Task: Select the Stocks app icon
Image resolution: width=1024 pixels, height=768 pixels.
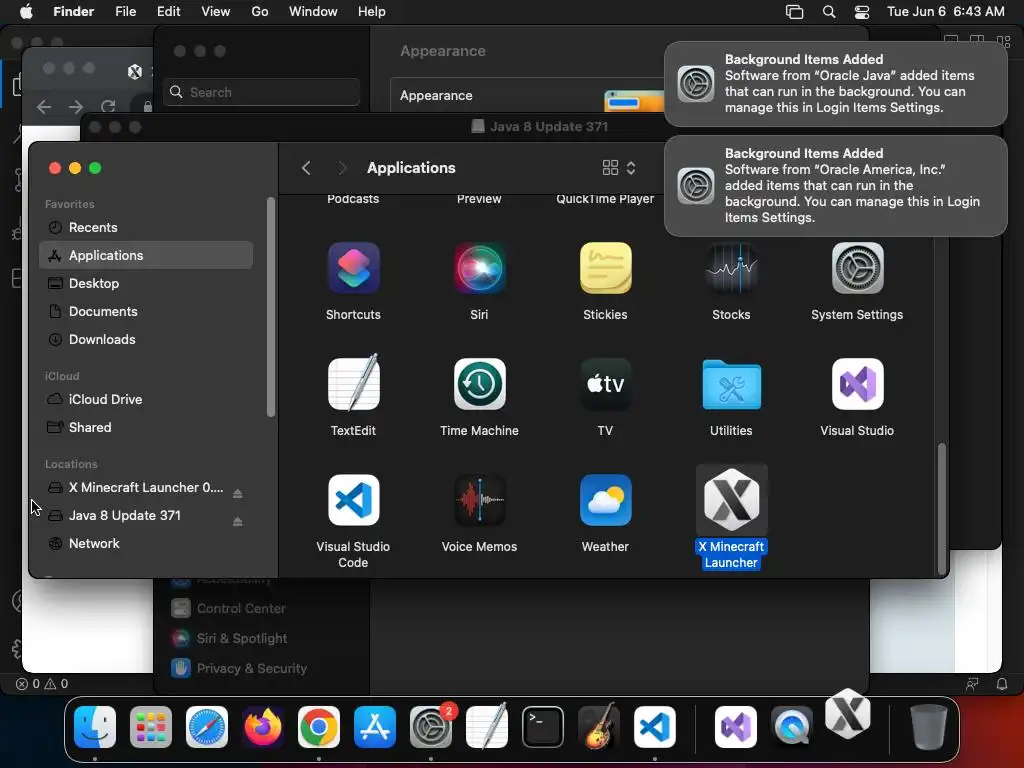Action: tap(731, 268)
